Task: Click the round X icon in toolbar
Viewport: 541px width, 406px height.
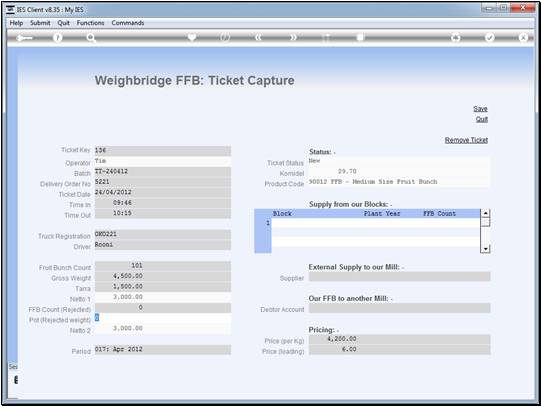Action: [523, 37]
